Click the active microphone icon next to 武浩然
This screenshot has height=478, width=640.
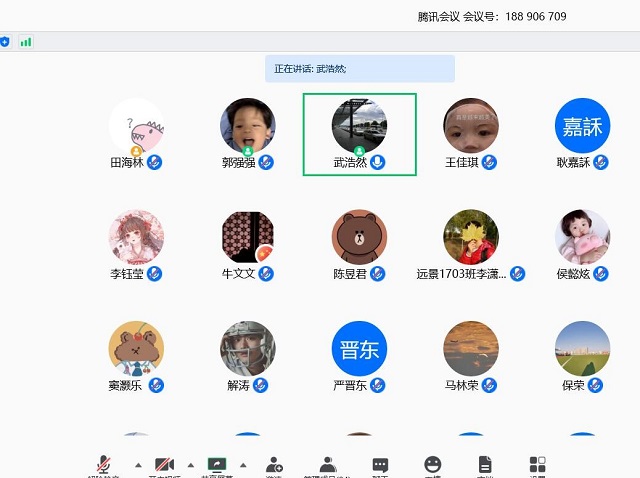378,162
